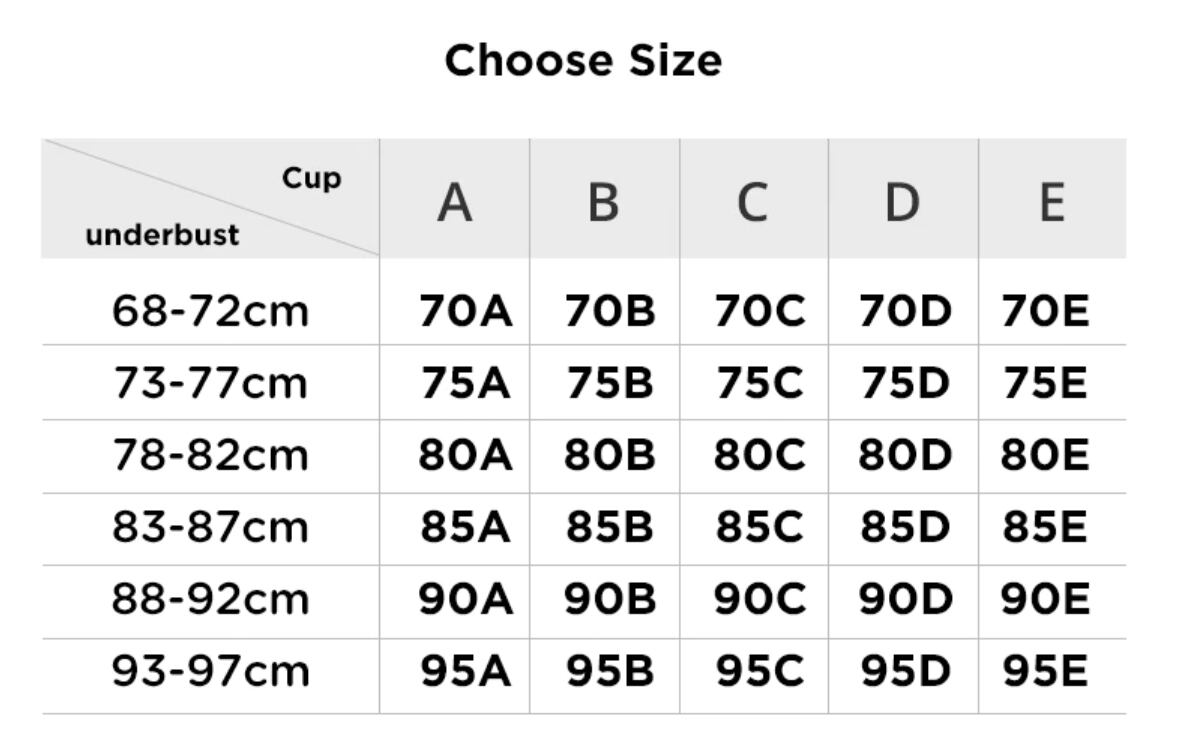Select size 70A in the chart
This screenshot has width=1202, height=748.
click(465, 311)
